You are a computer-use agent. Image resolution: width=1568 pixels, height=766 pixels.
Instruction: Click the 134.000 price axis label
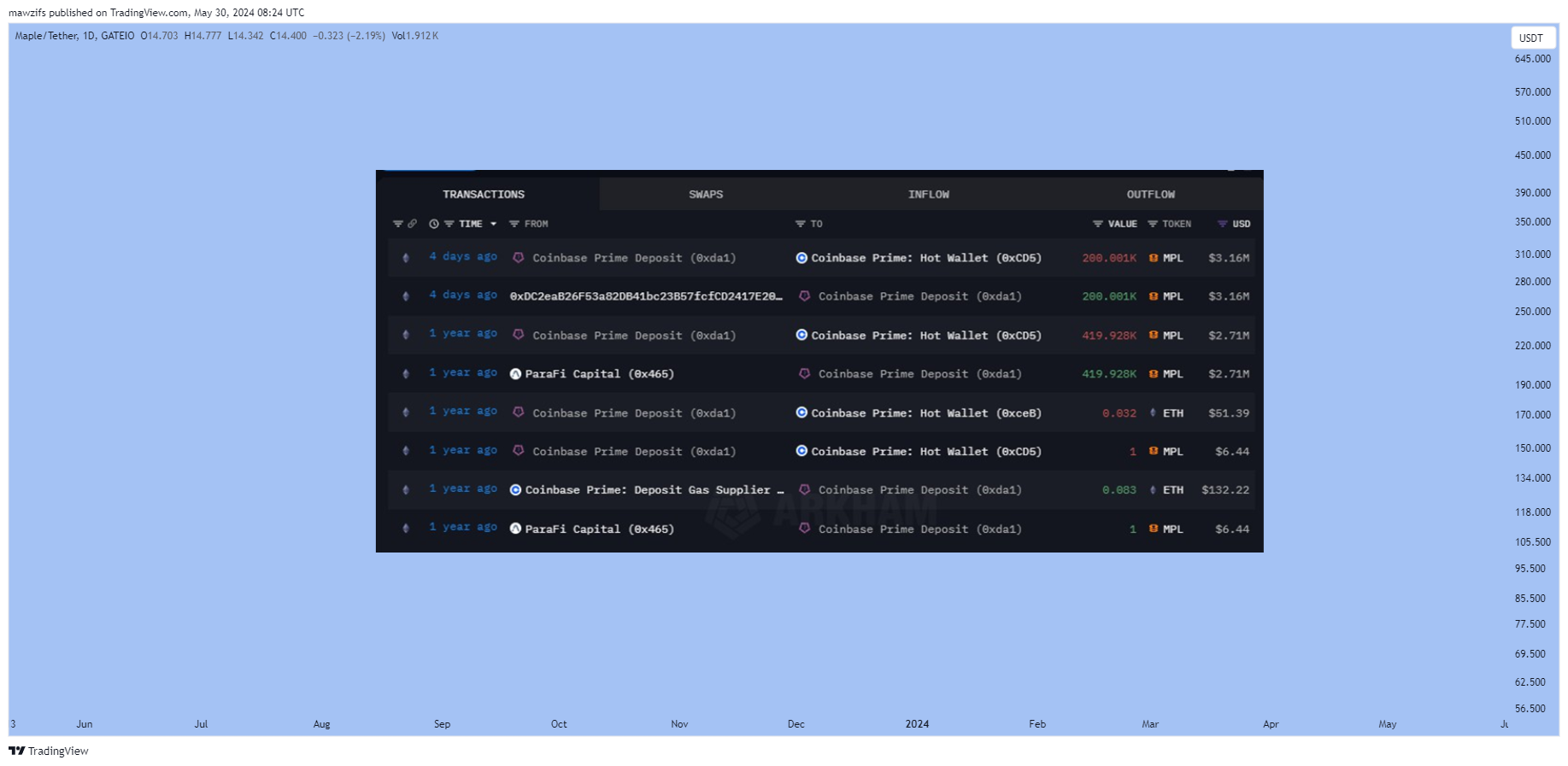click(1533, 478)
